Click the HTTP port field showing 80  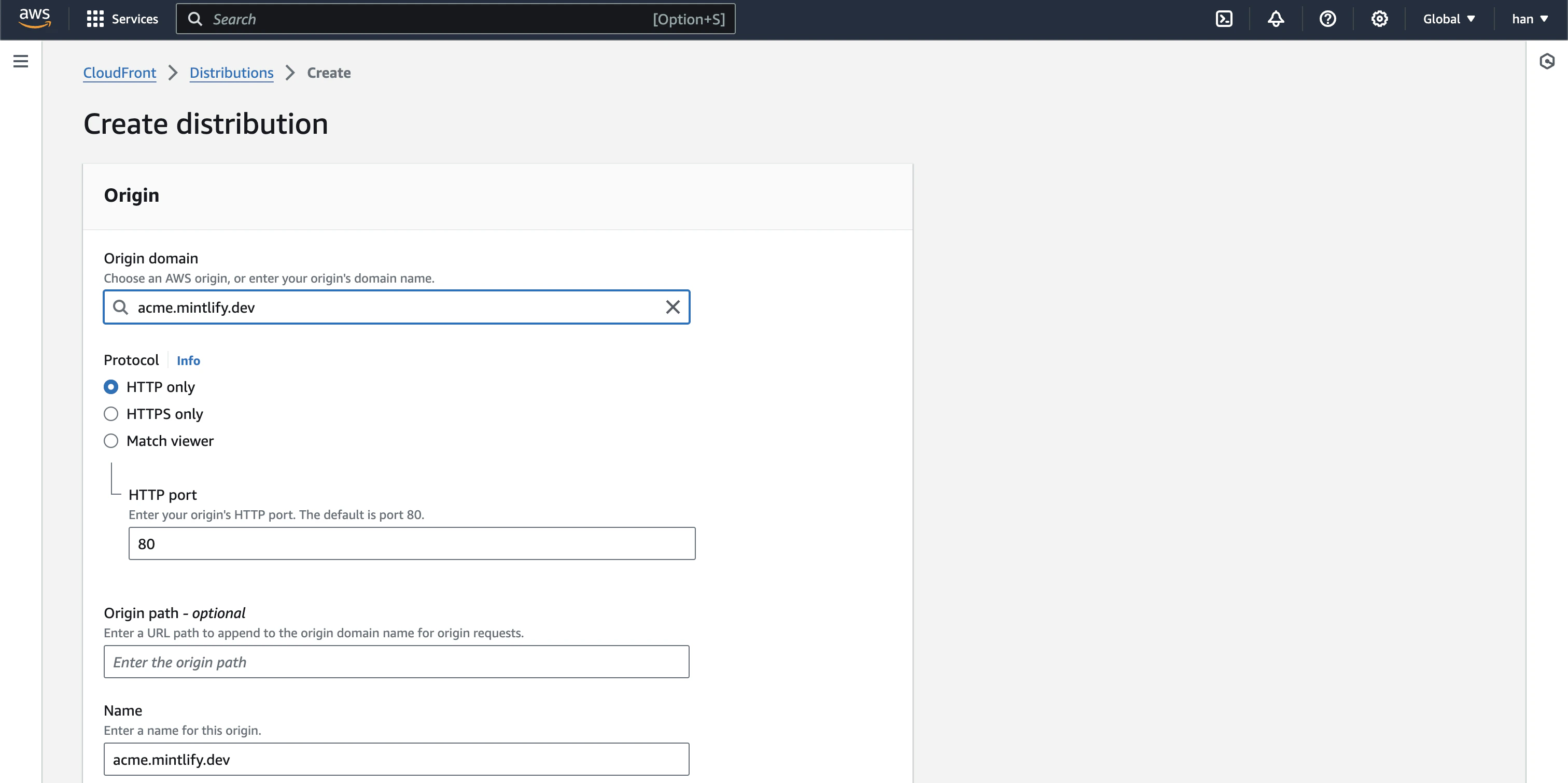point(412,543)
